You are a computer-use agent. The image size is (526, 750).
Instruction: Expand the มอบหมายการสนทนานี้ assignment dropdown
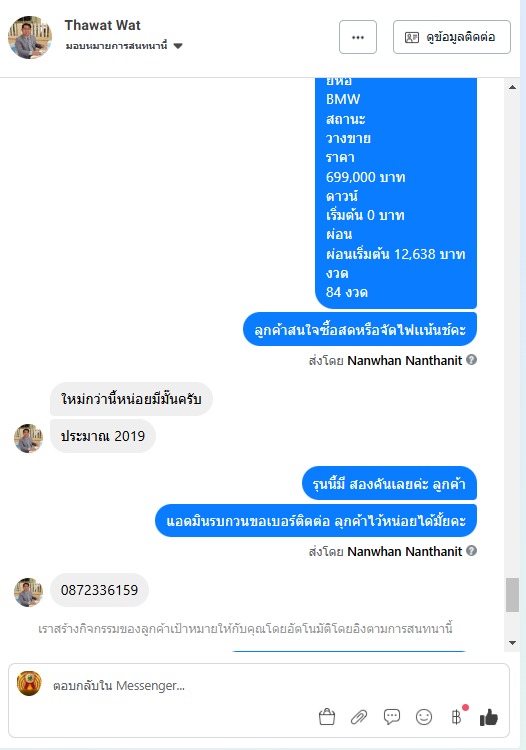point(124,46)
